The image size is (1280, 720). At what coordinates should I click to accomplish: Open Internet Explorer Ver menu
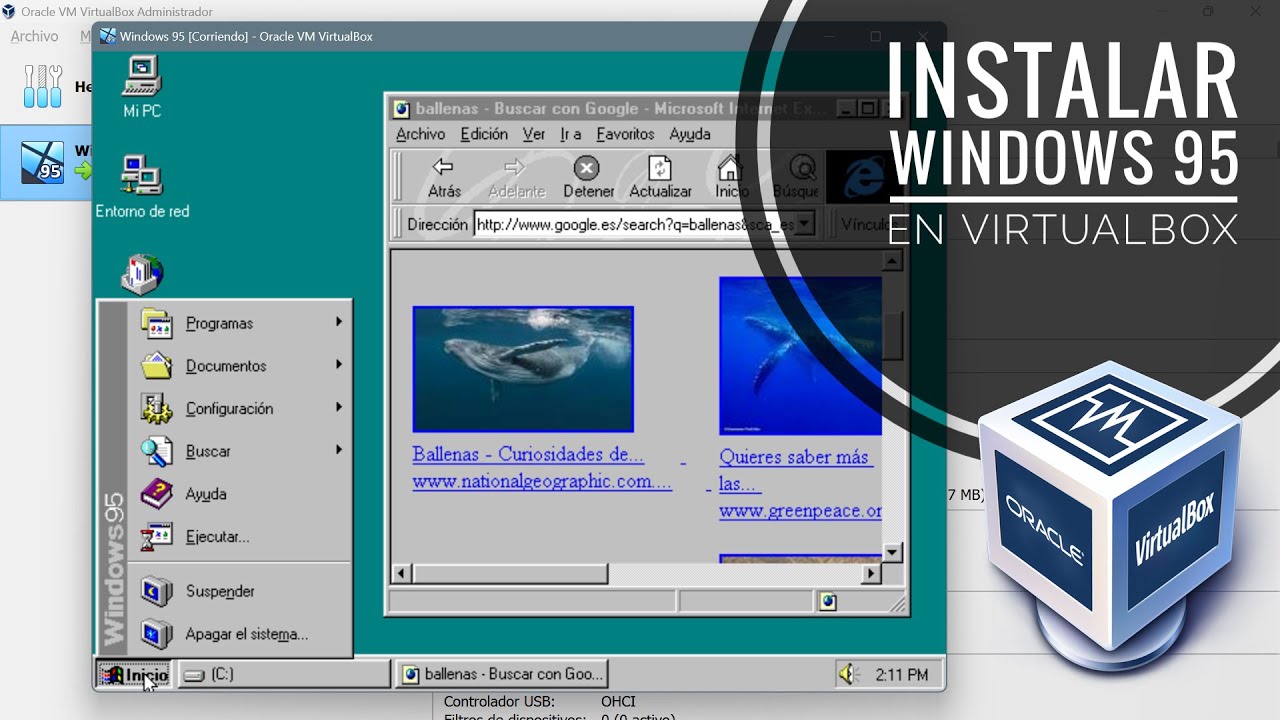click(534, 134)
